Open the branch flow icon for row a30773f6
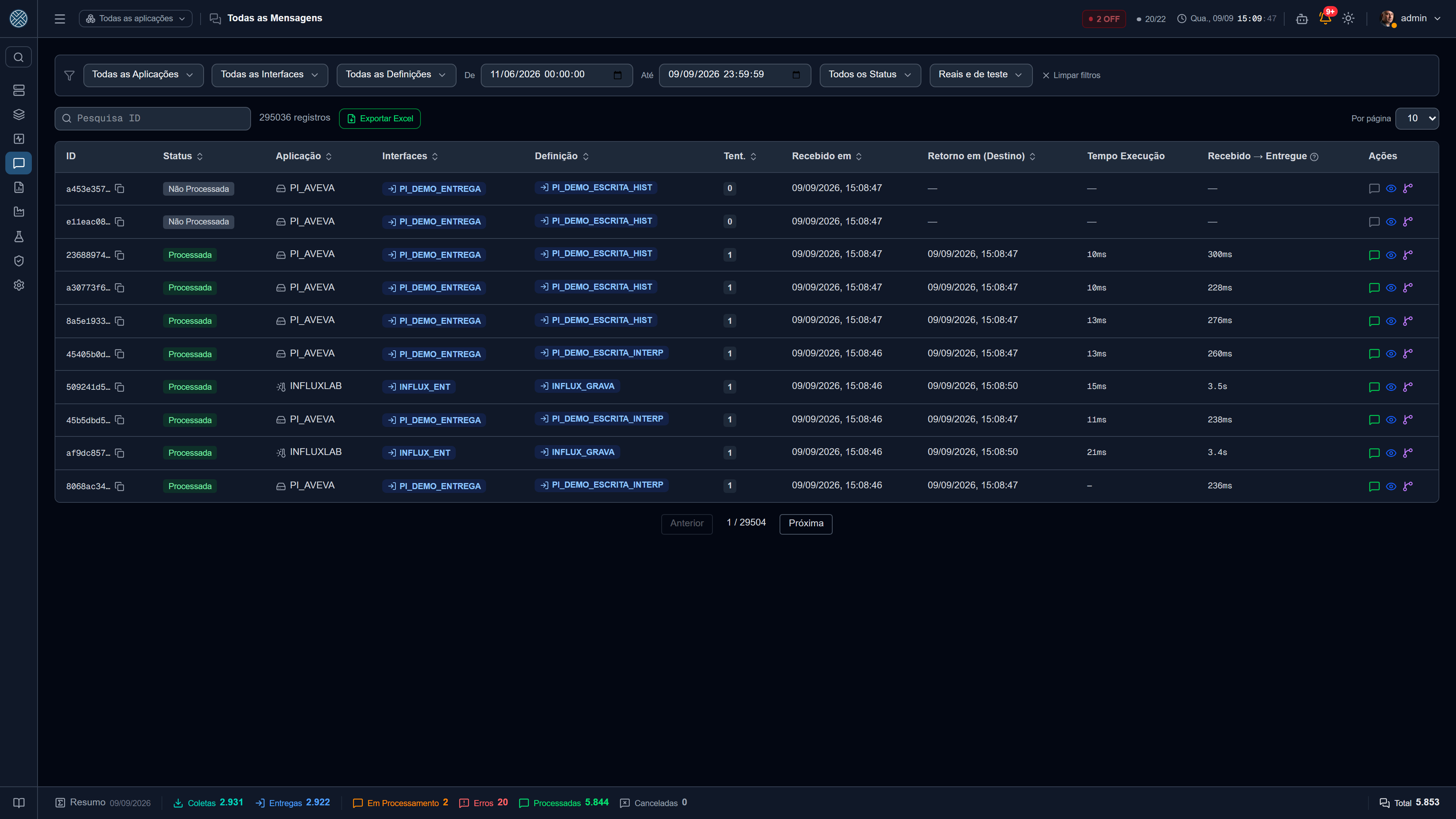The height and width of the screenshot is (819, 1456). 1408,288
